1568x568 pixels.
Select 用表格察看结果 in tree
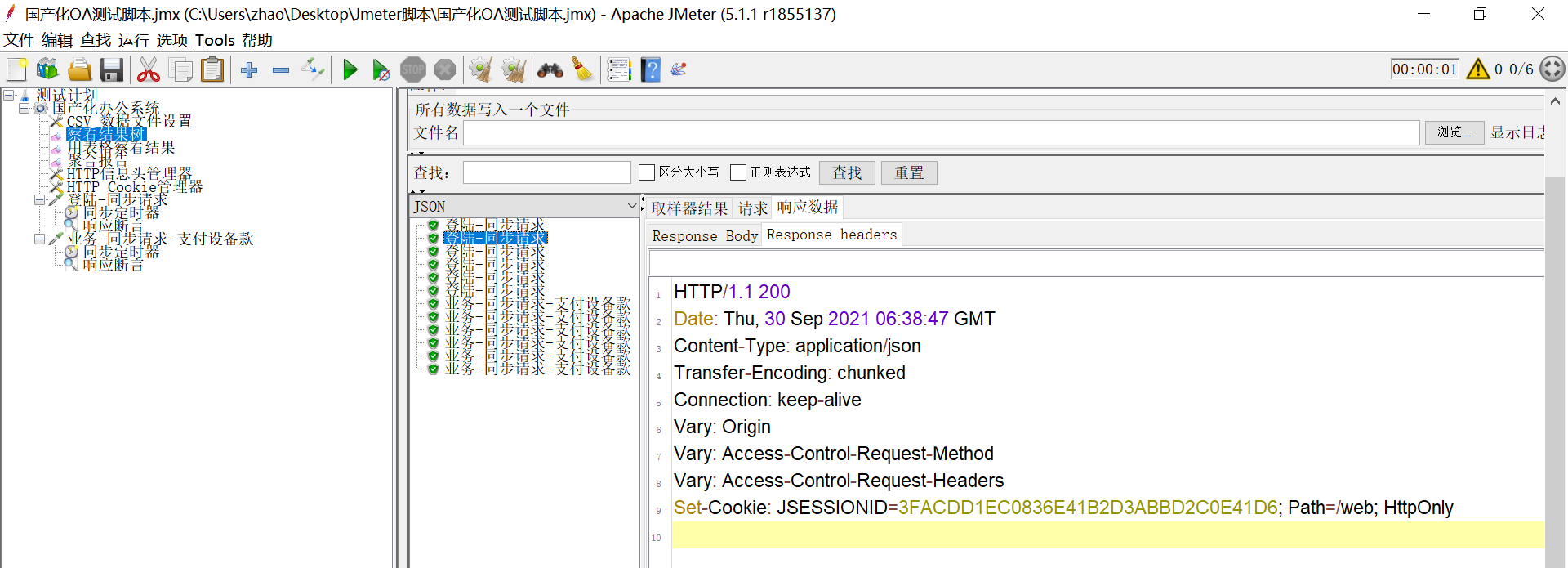(121, 147)
